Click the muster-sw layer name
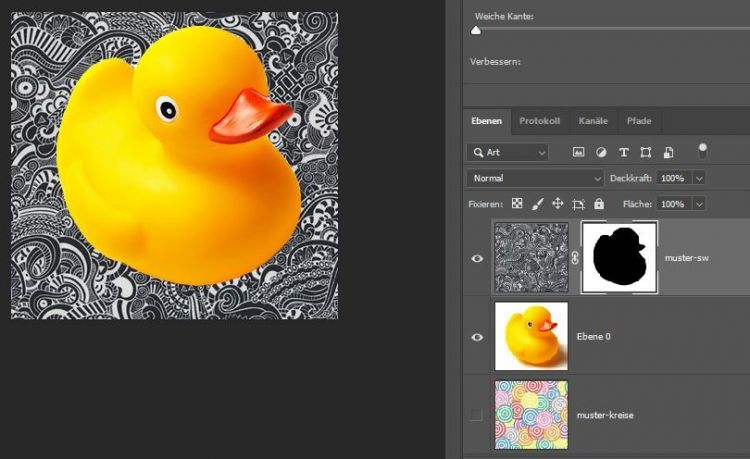 (x=686, y=258)
